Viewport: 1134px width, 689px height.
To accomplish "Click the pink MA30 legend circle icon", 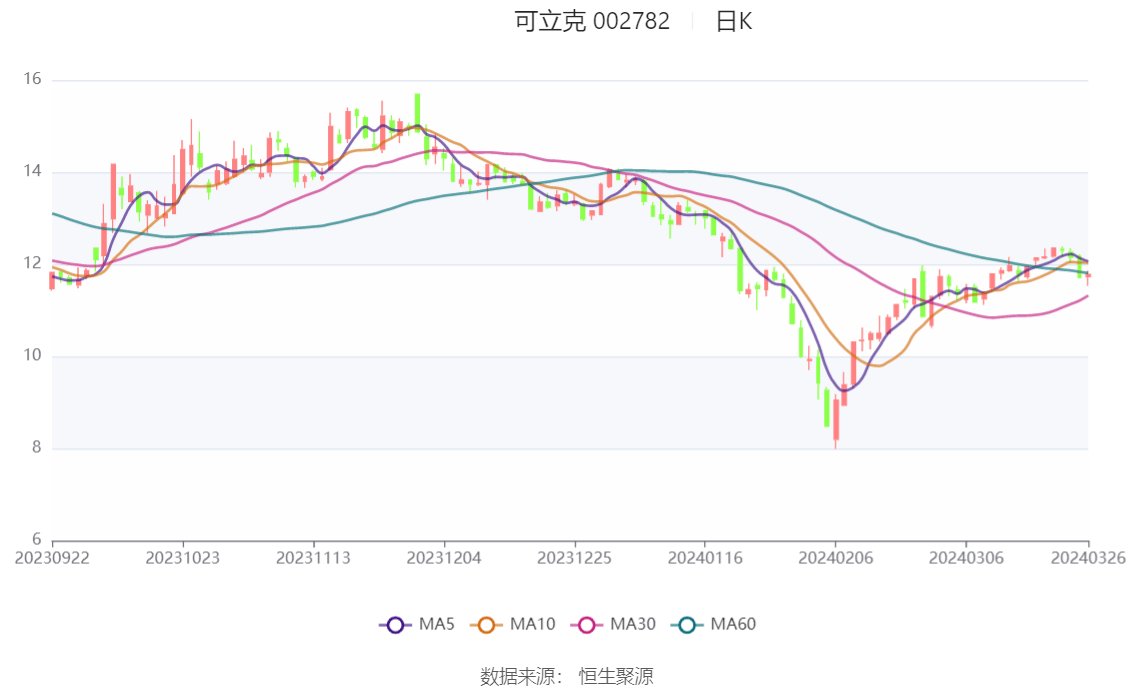I will tap(587, 624).
